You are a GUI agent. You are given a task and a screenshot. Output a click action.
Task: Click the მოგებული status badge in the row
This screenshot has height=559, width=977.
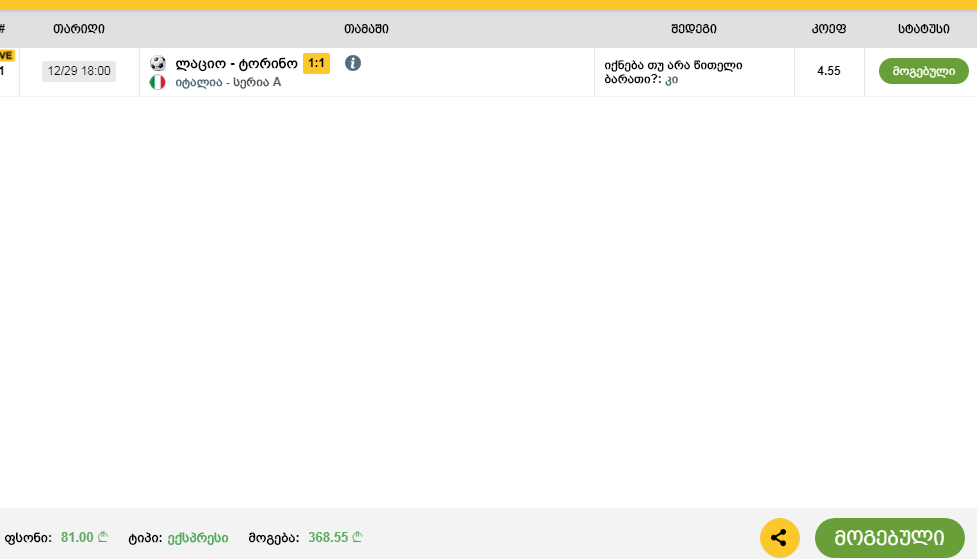tap(923, 71)
